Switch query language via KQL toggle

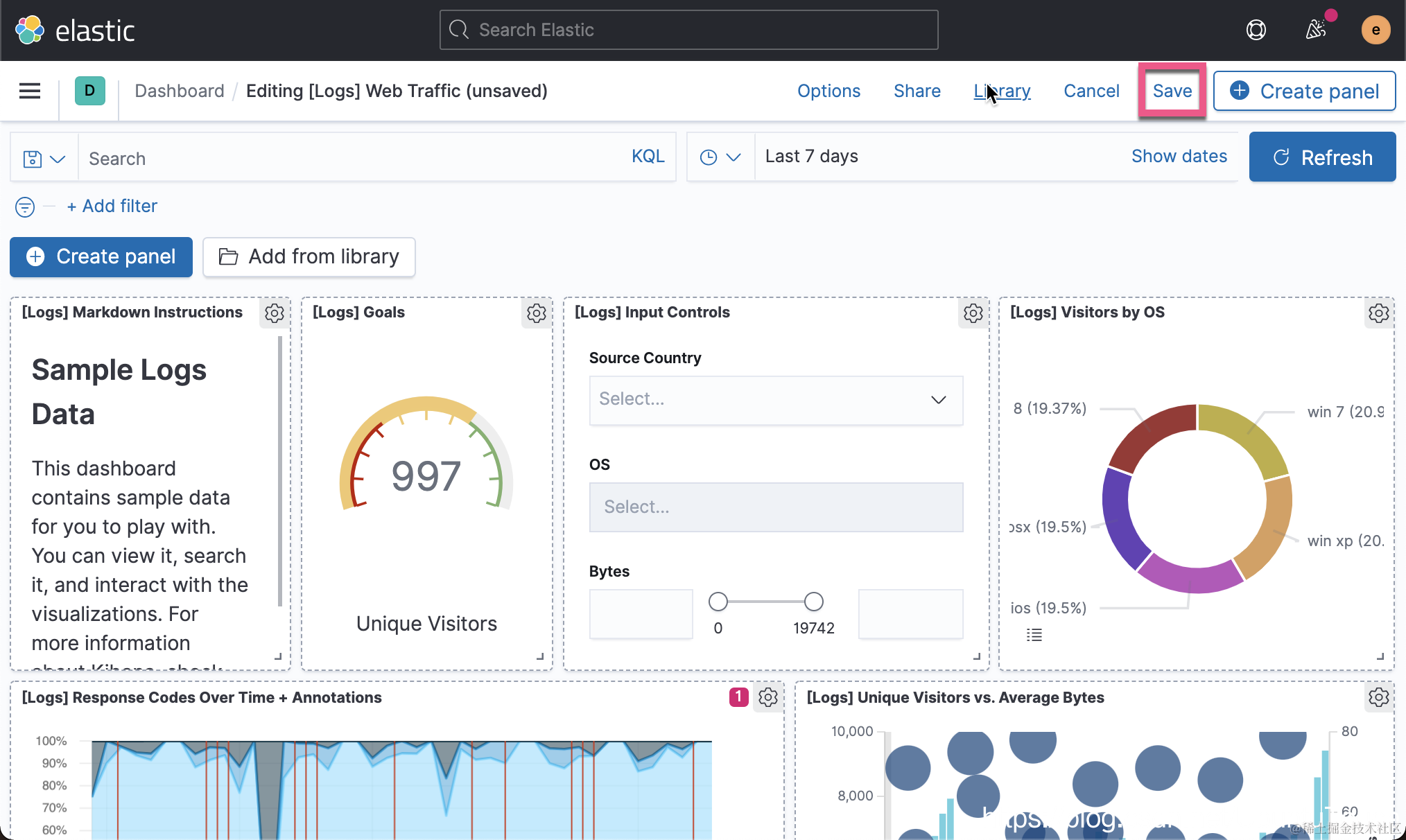[x=648, y=157]
